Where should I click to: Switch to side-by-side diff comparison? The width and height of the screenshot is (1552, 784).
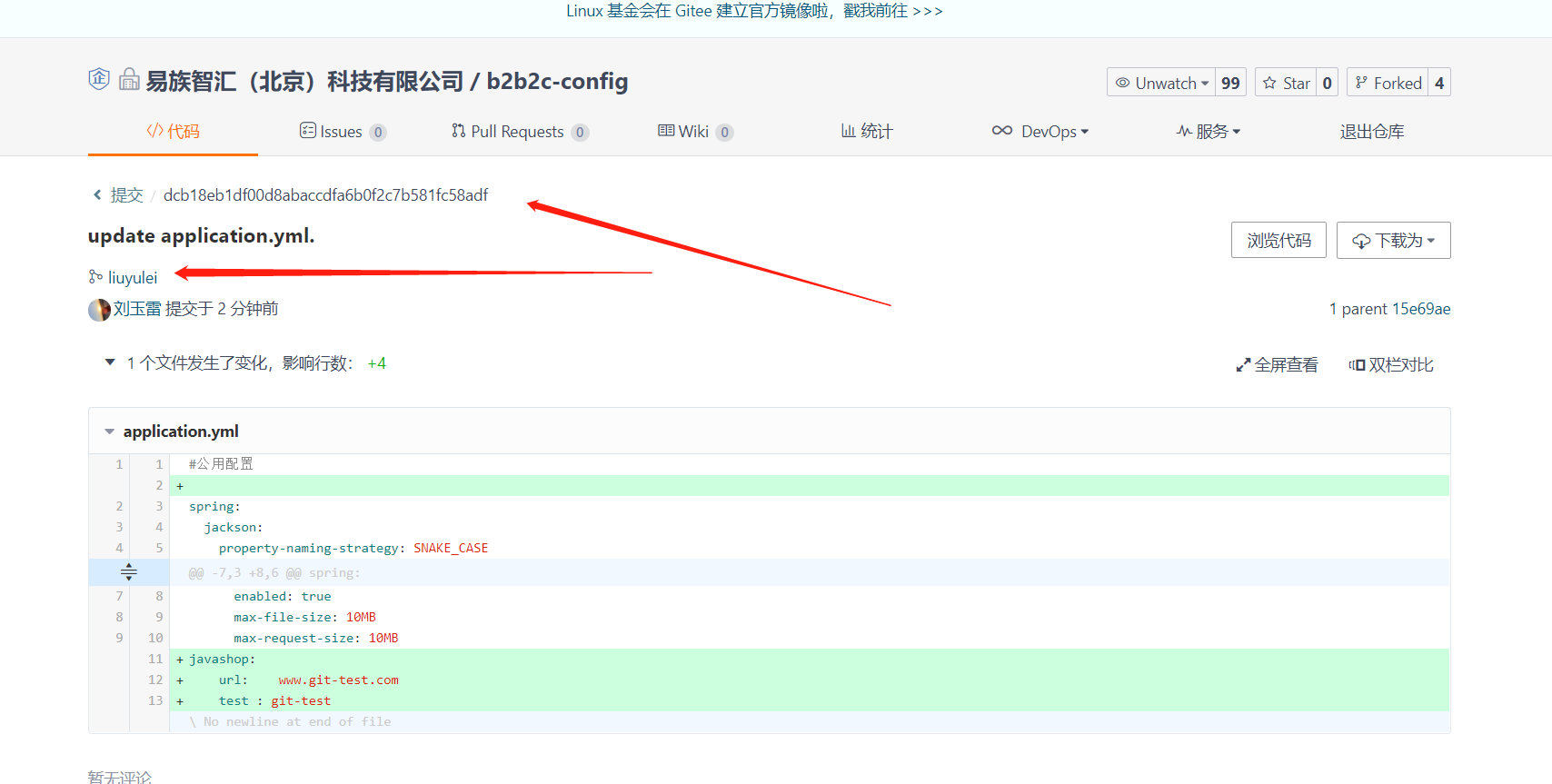[x=1391, y=365]
